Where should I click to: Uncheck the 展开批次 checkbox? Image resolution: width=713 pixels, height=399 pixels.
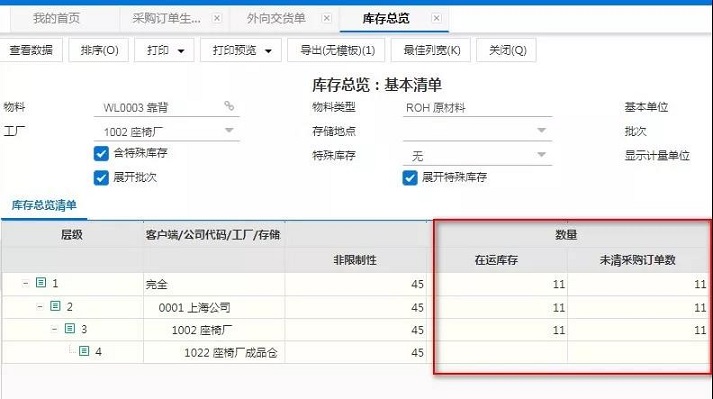point(101,177)
